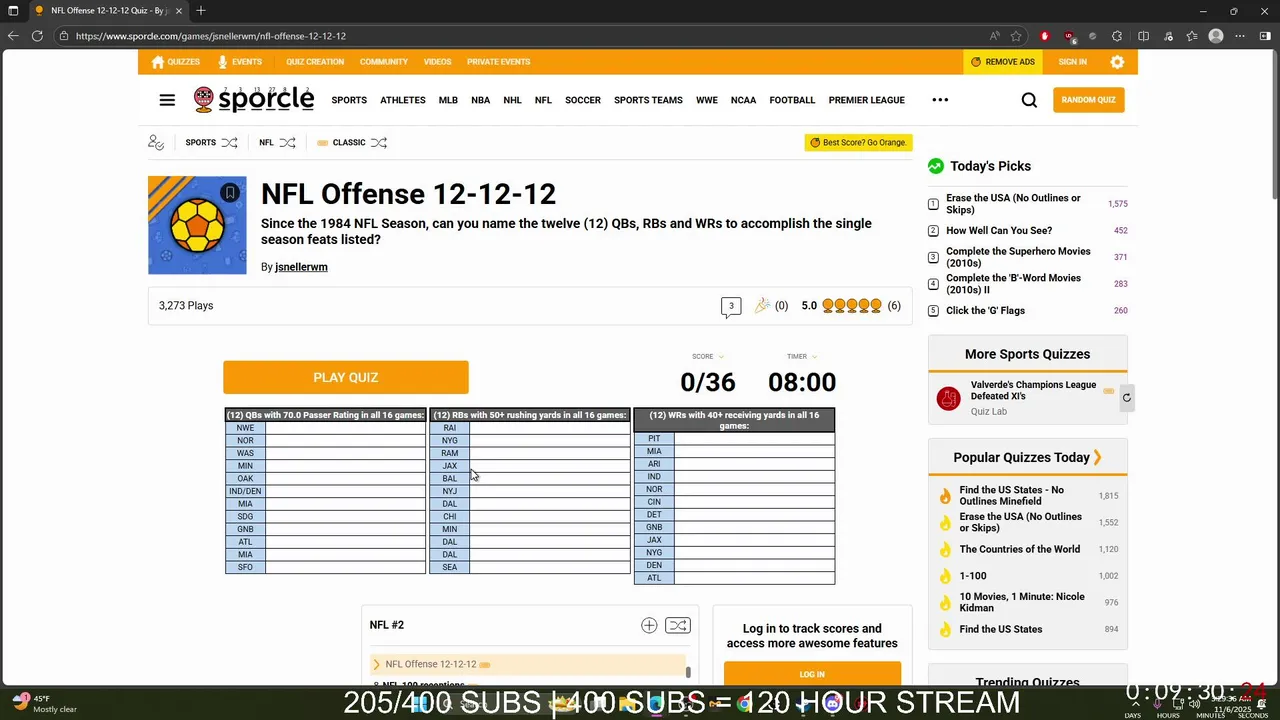The height and width of the screenshot is (720, 1280).
Task: Open the orange bar settings gear
Action: pos(1117,62)
